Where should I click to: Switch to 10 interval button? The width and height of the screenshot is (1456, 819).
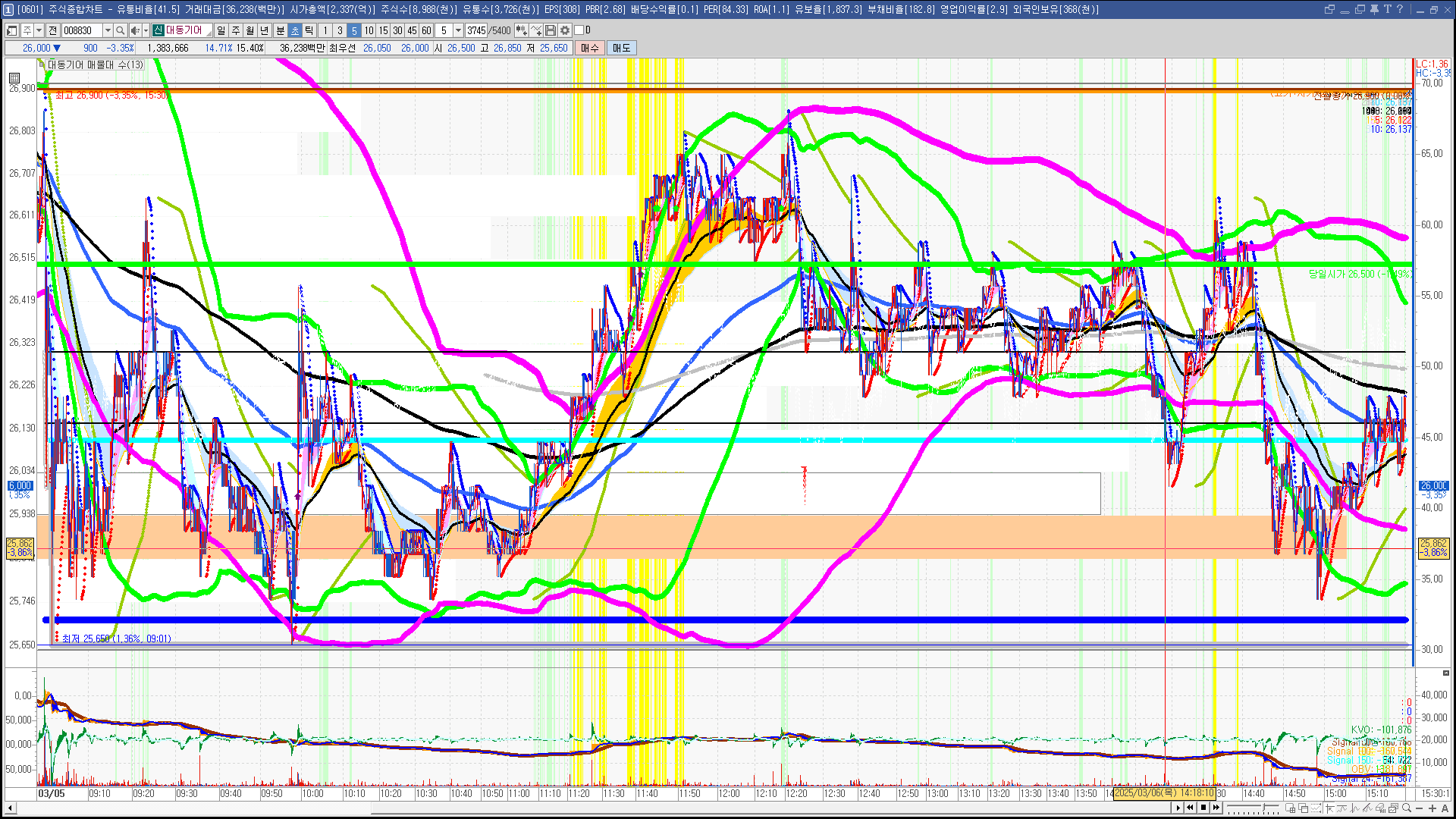click(369, 30)
